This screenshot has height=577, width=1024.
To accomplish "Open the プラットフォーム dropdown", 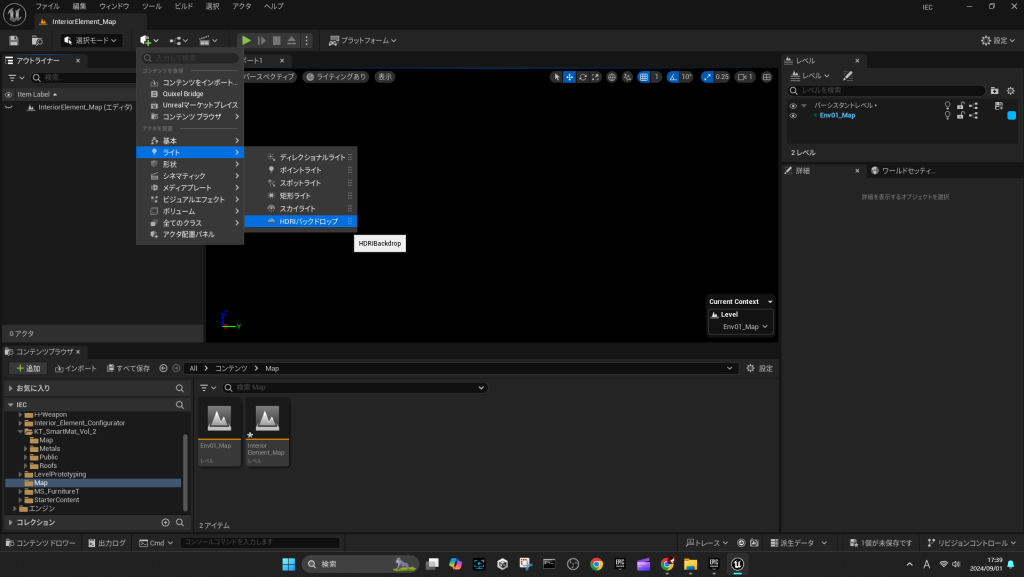I will [362, 40].
